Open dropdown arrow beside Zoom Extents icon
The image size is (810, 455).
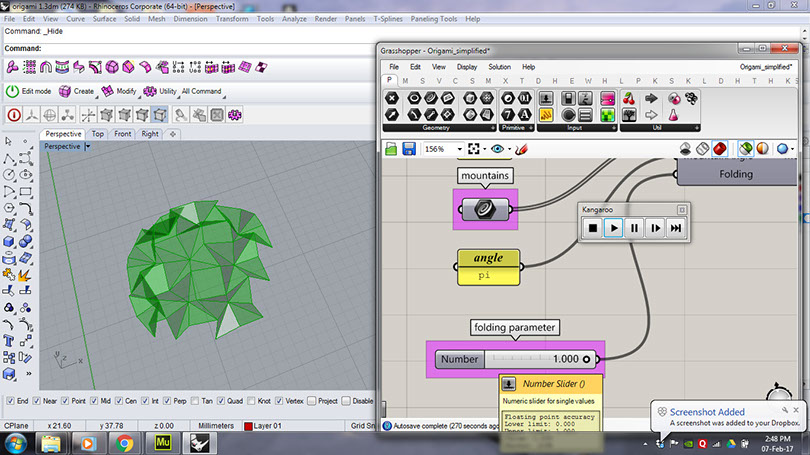point(485,150)
